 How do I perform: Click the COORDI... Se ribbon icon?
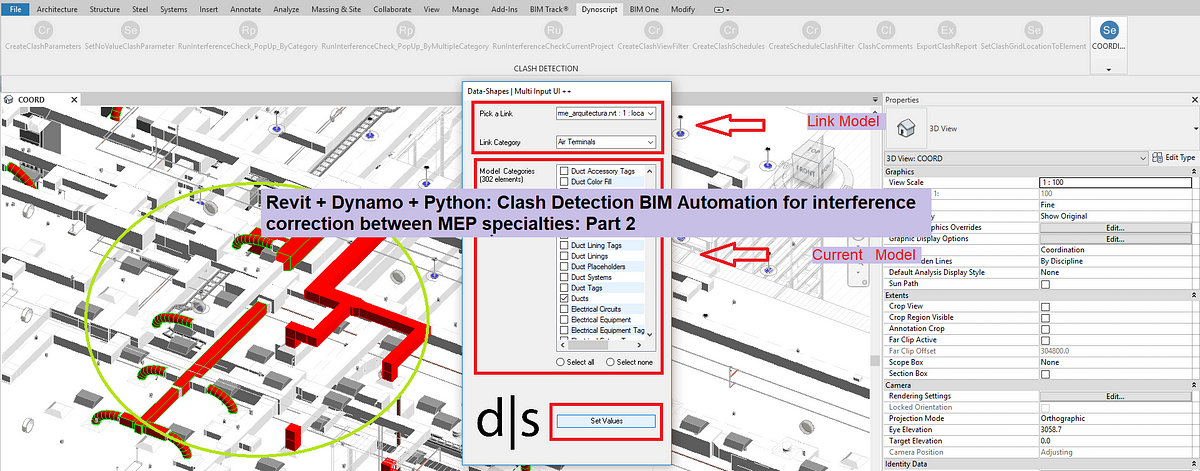click(x=1108, y=31)
